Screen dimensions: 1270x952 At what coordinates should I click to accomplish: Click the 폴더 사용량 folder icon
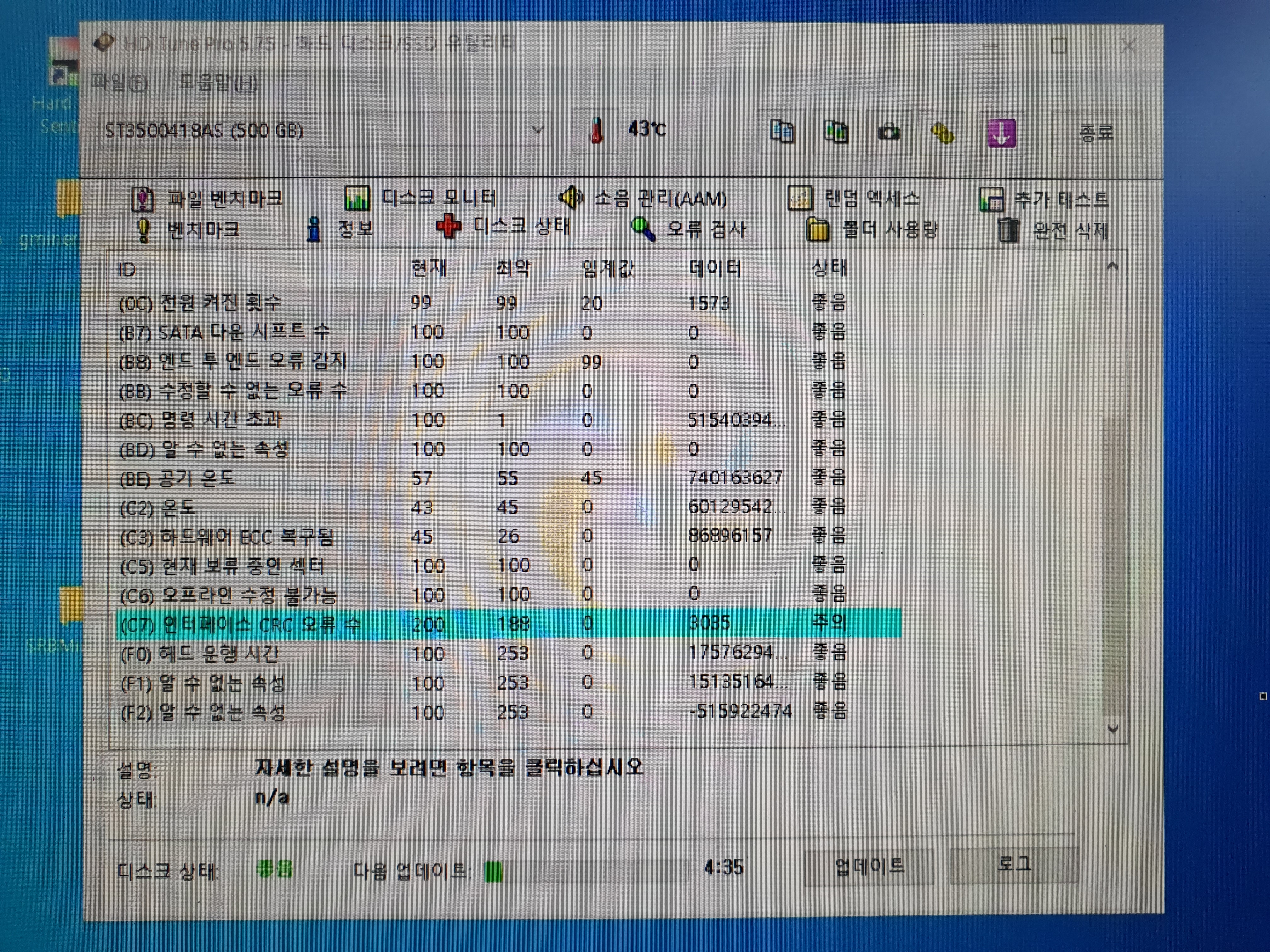(818, 230)
